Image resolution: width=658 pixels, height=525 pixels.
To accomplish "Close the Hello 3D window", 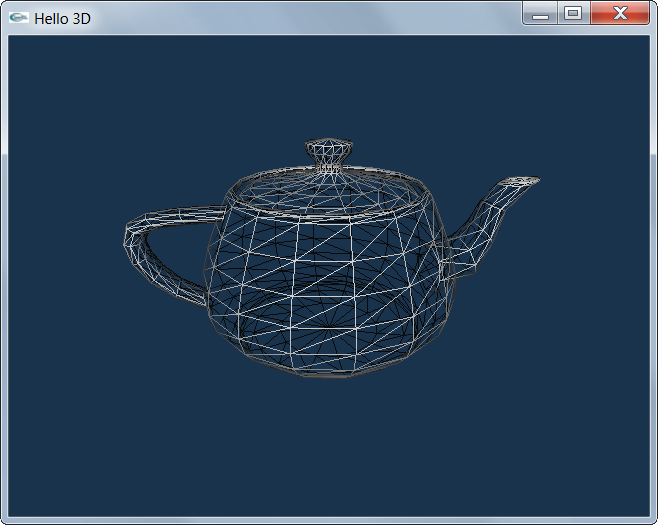I will 620,14.
